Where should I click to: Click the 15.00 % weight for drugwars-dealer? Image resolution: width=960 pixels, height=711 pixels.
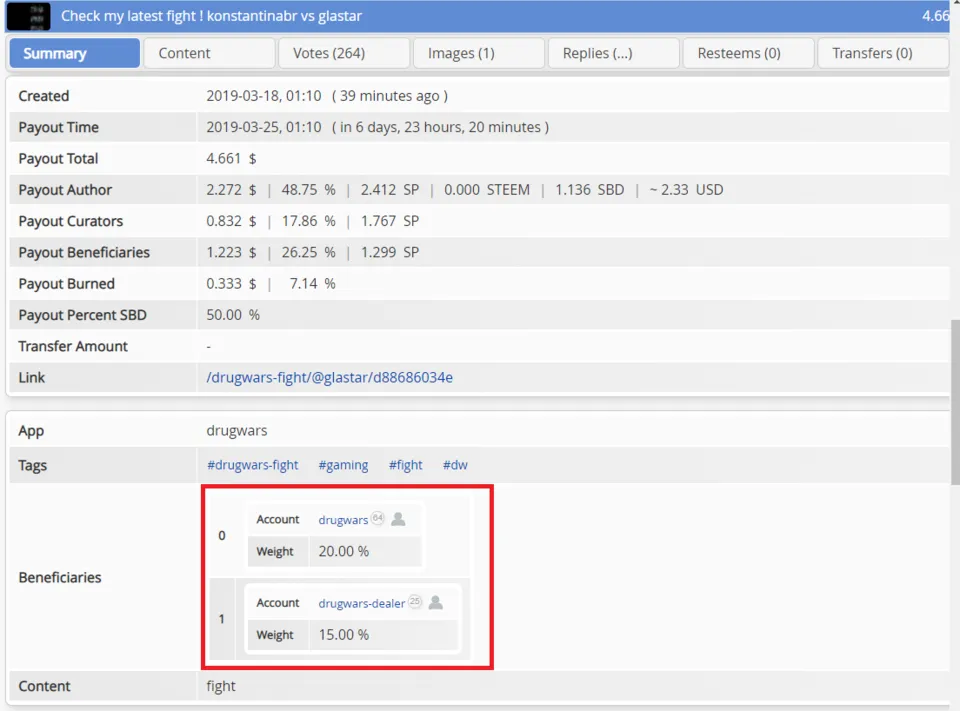tap(343, 635)
